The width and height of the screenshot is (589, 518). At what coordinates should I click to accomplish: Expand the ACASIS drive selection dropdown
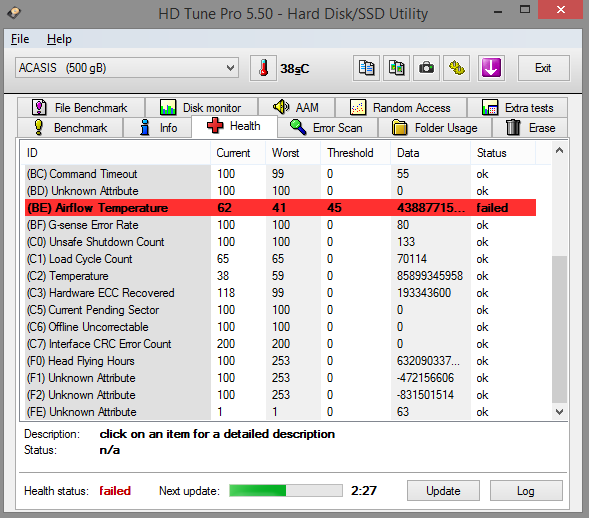coord(127,68)
